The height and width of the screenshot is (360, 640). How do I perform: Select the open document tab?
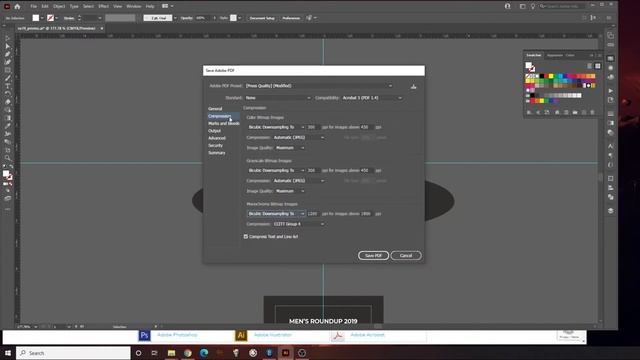point(60,29)
